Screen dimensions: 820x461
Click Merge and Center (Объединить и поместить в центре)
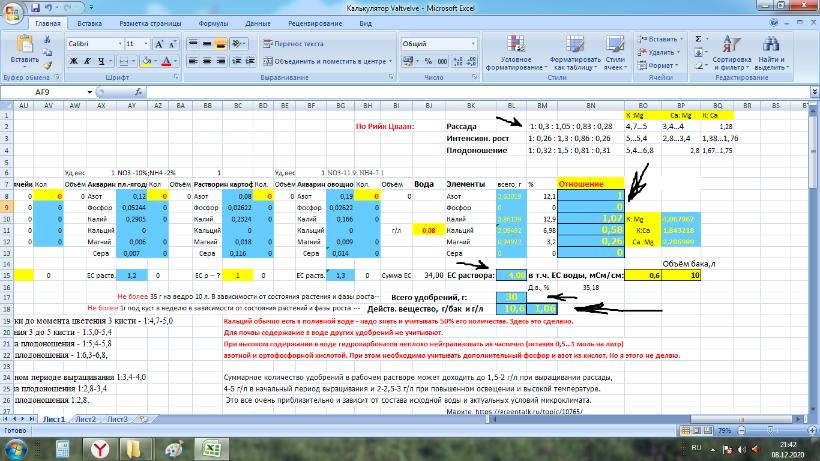point(325,61)
